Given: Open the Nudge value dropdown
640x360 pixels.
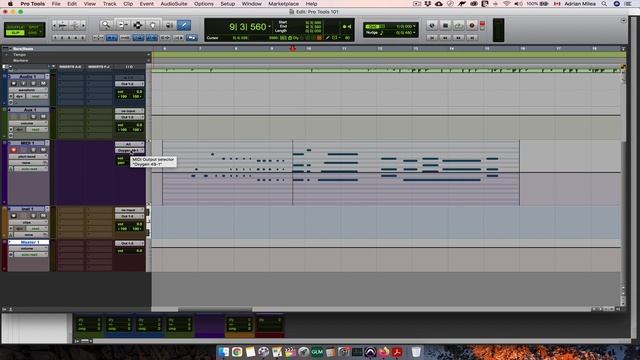Looking at the screenshot, I should [x=415, y=33].
